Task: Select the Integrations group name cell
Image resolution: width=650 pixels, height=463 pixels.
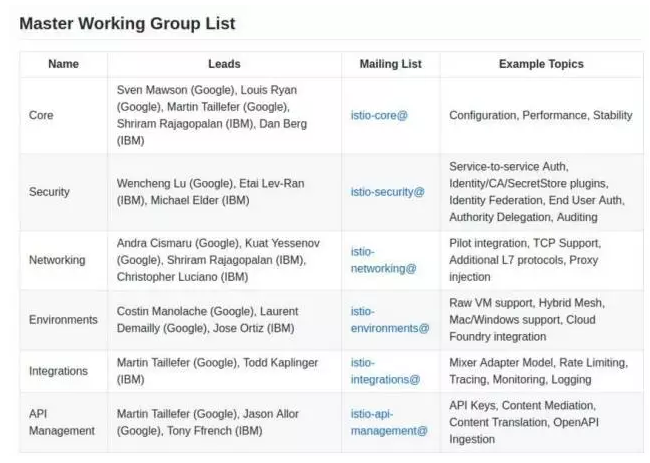Action: click(x=63, y=371)
